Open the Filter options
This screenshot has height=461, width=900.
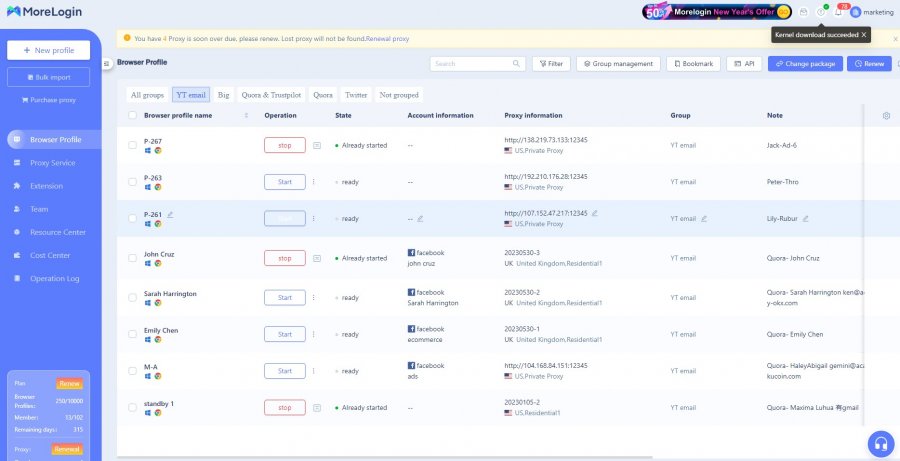click(x=551, y=64)
